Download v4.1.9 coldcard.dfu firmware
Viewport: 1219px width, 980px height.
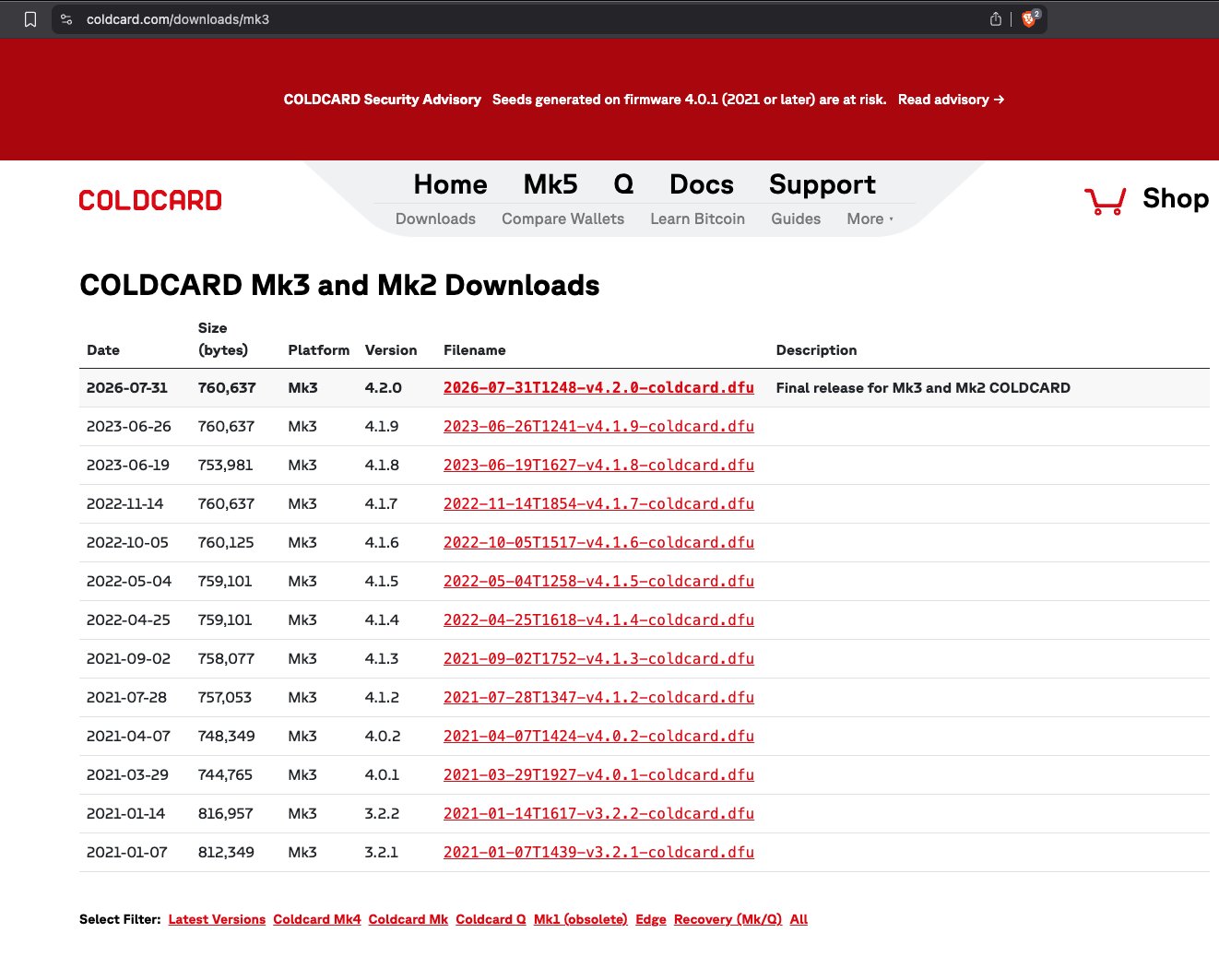coord(598,427)
